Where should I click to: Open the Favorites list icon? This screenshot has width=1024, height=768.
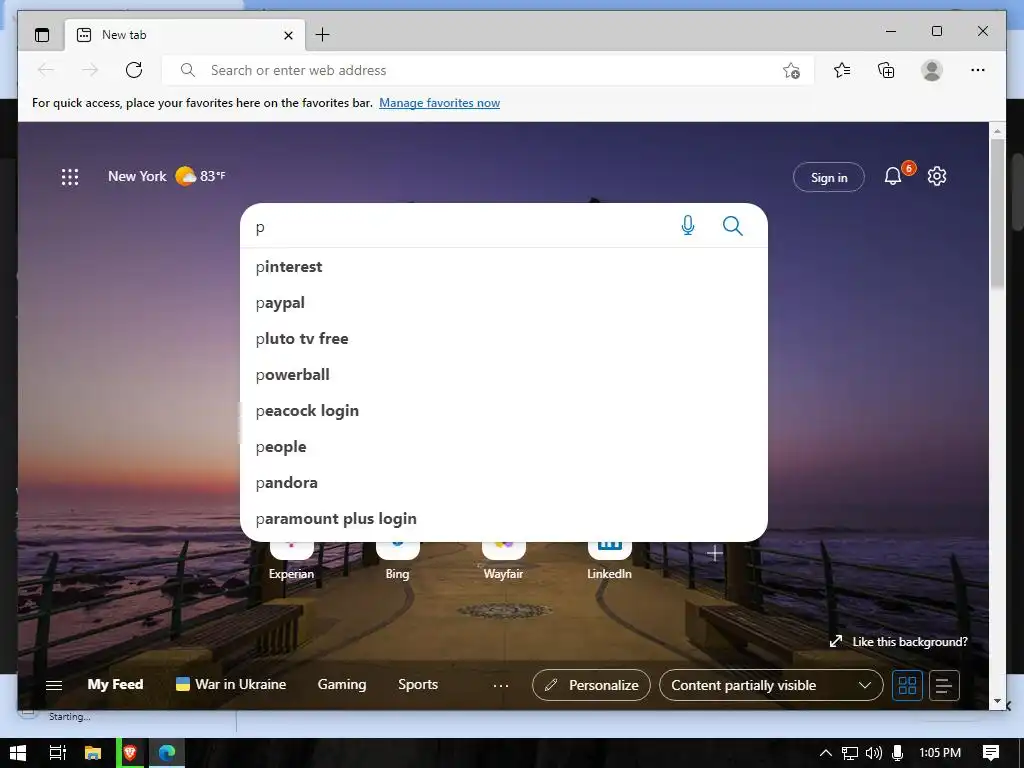[842, 70]
